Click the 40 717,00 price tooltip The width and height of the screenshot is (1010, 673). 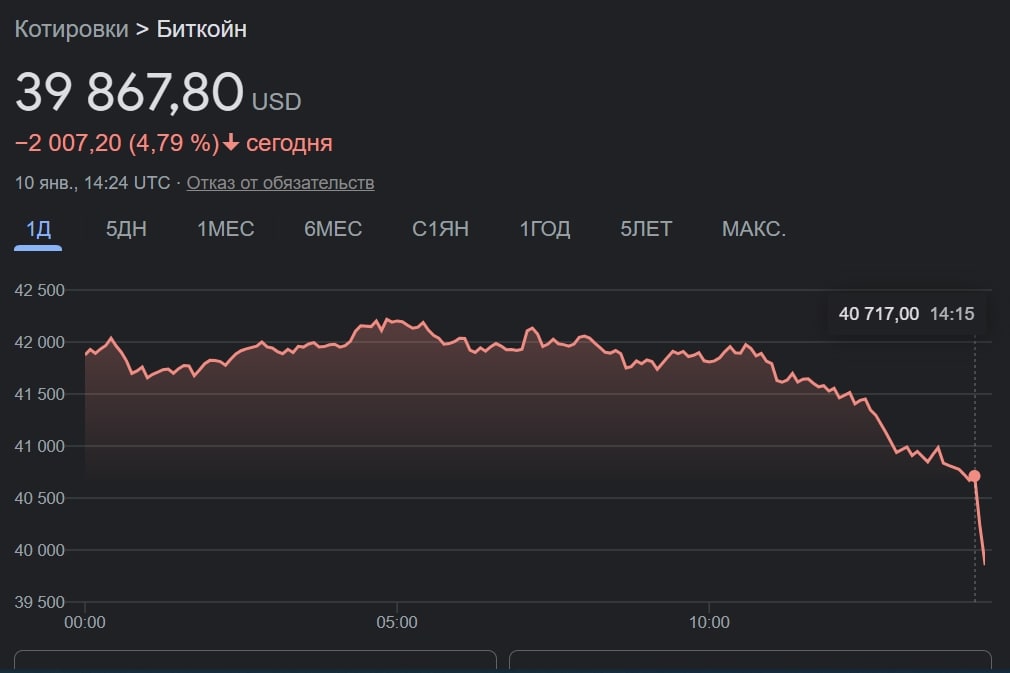coord(879,314)
